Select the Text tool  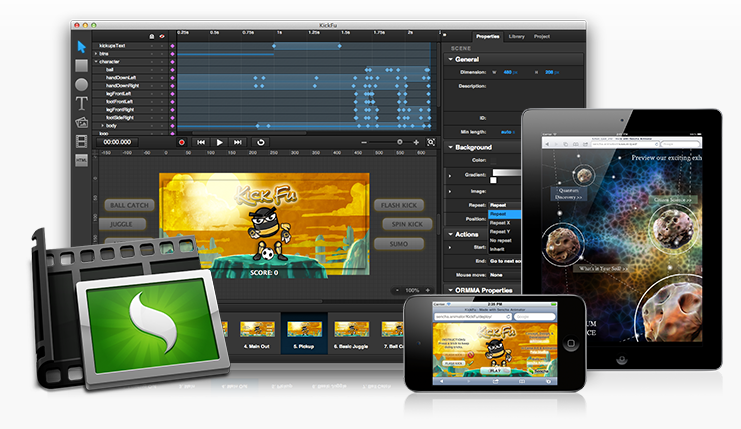(81, 103)
